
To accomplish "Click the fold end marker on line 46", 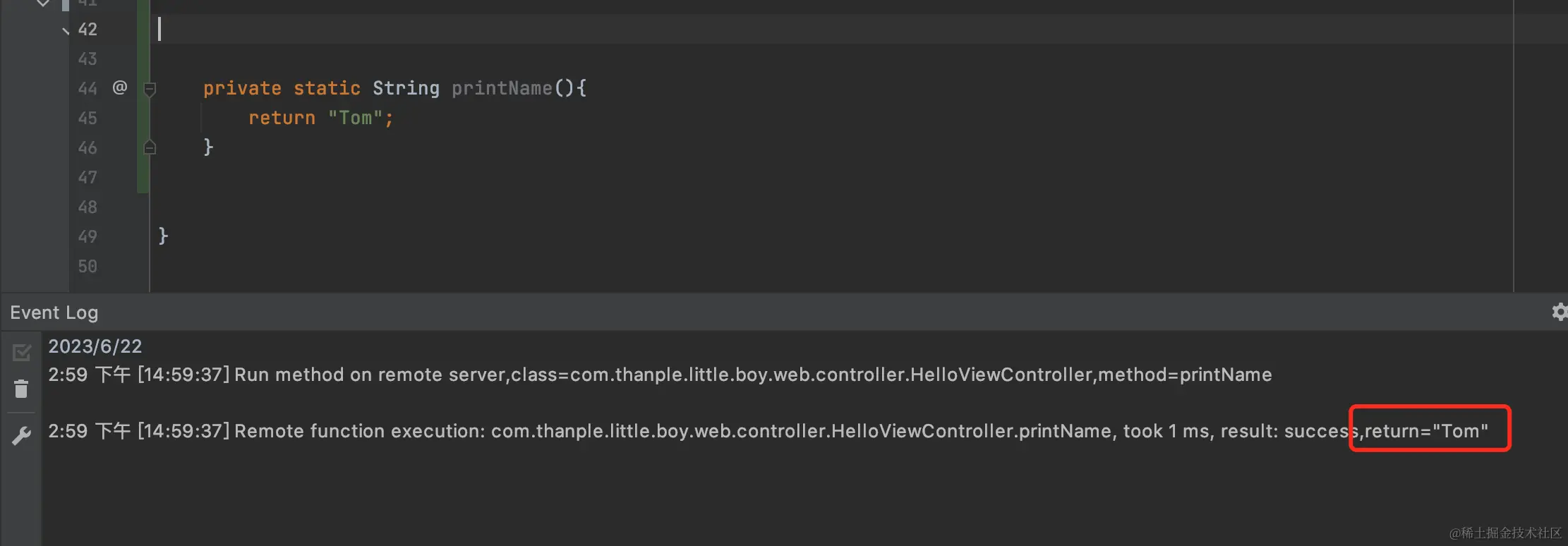I will [x=150, y=147].
